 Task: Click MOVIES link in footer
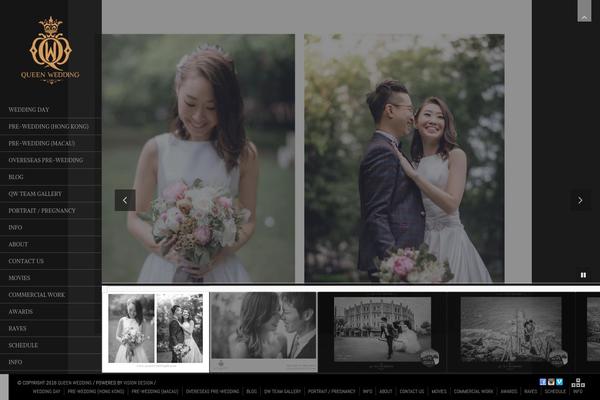point(439,392)
